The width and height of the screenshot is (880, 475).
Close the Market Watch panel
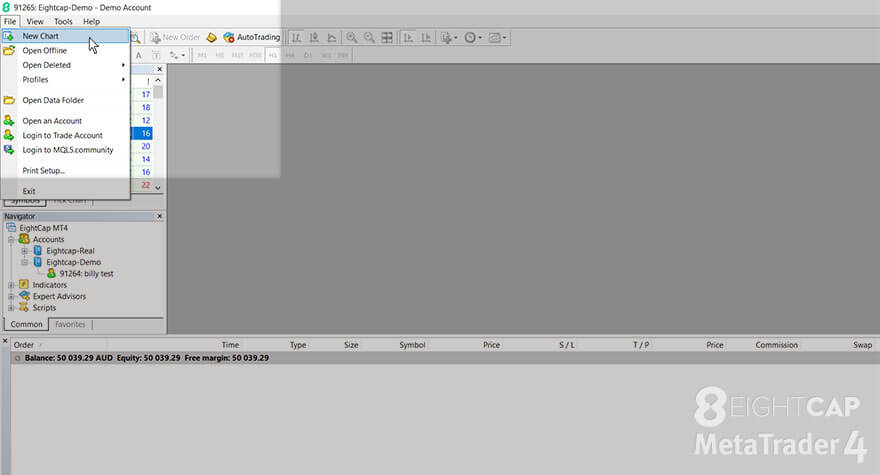coord(159,69)
